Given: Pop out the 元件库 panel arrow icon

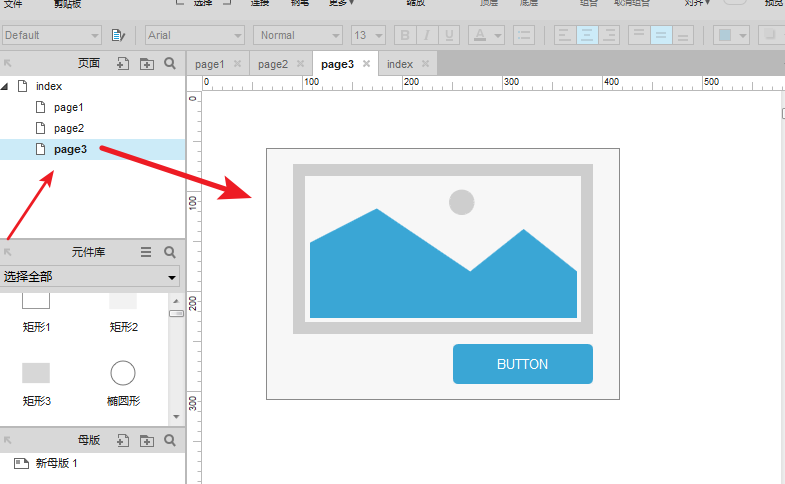Looking at the screenshot, I should click(8, 252).
